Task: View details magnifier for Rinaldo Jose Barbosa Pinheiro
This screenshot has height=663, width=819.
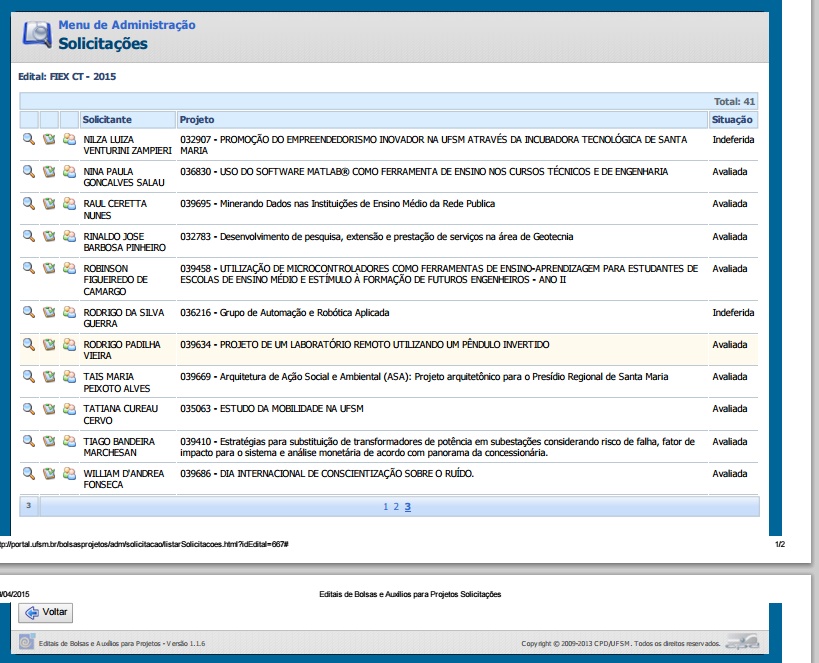Action: [29, 237]
